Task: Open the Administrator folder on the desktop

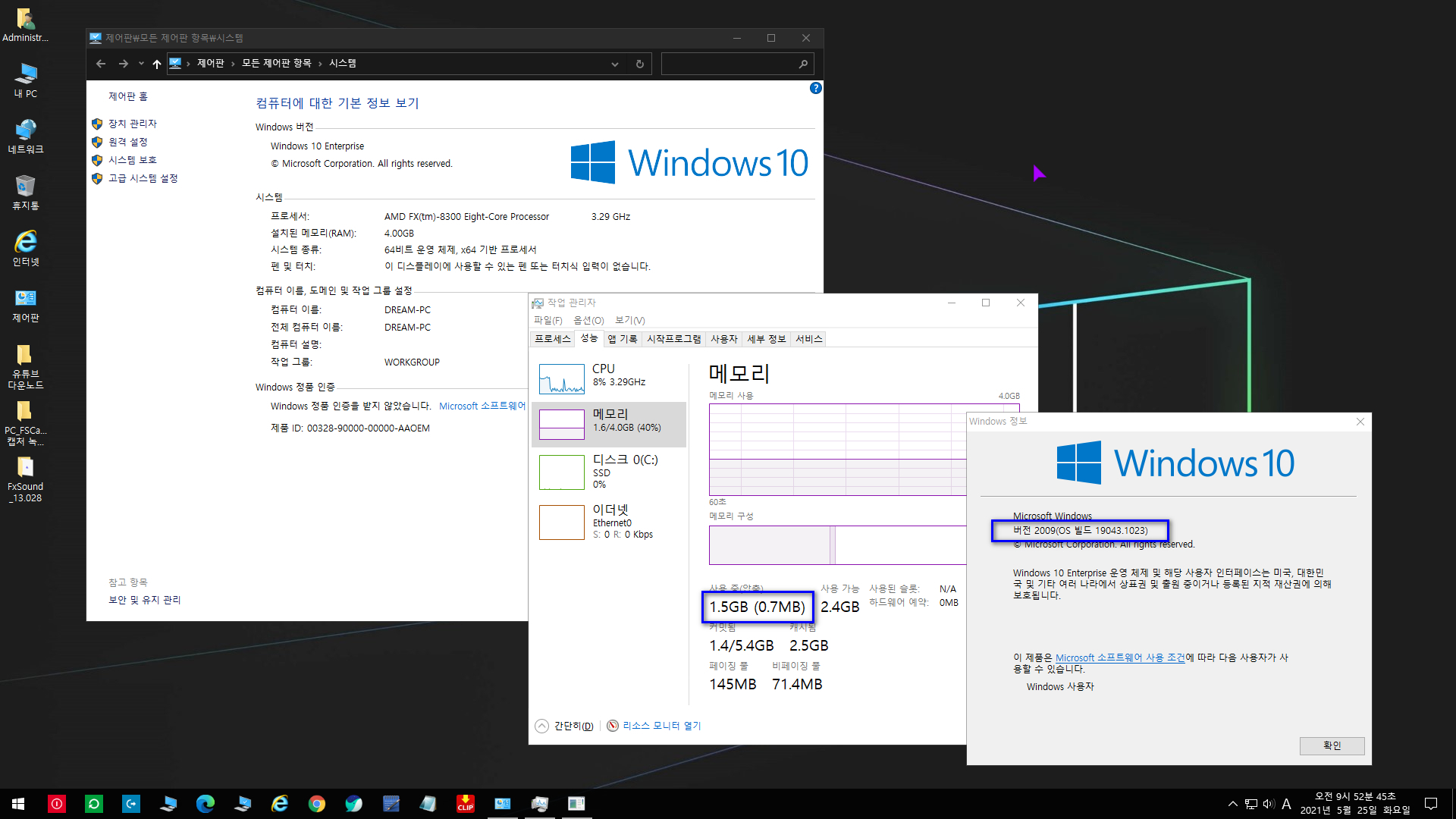Action: (x=26, y=24)
